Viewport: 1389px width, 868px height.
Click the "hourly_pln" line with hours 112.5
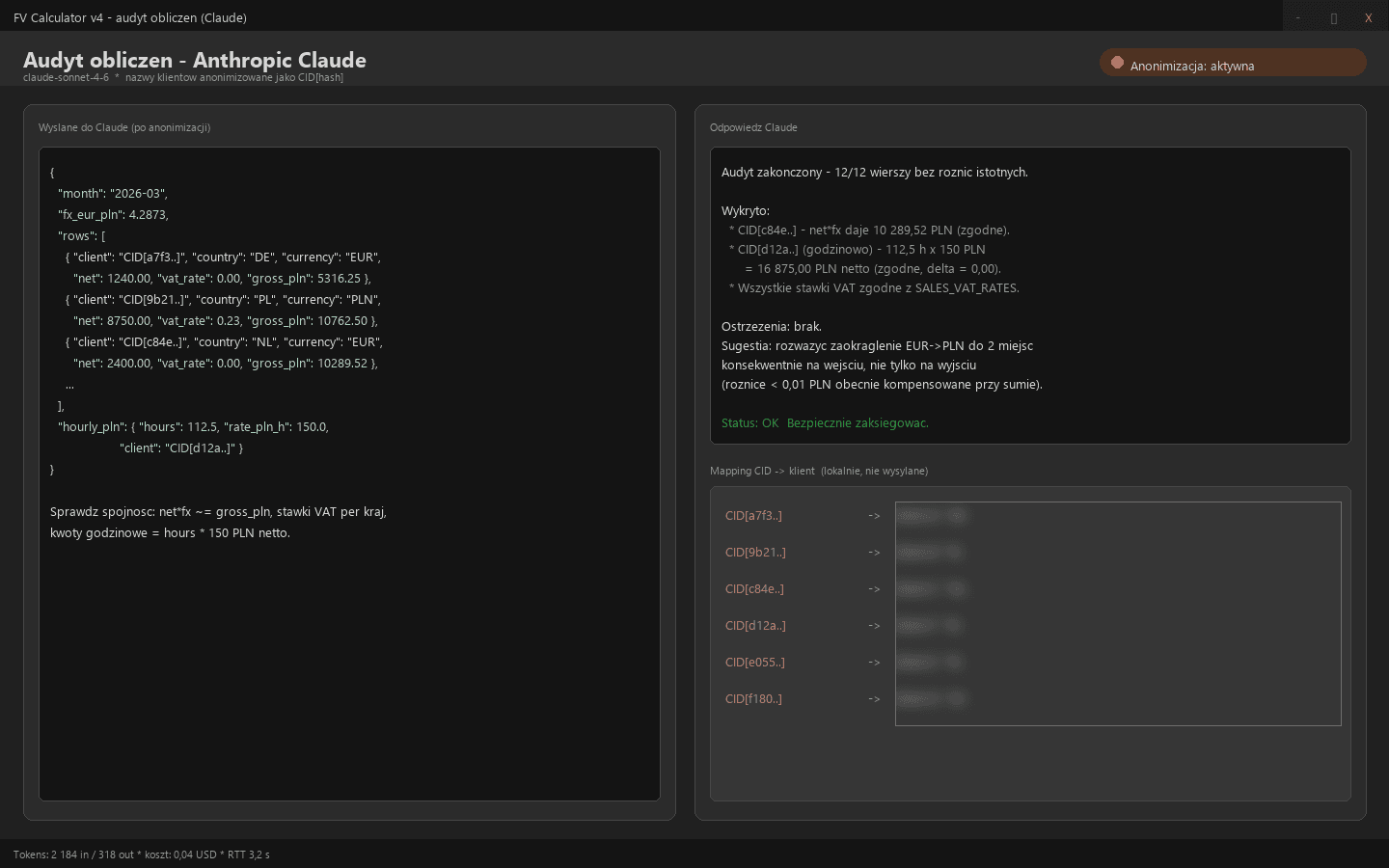193,427
